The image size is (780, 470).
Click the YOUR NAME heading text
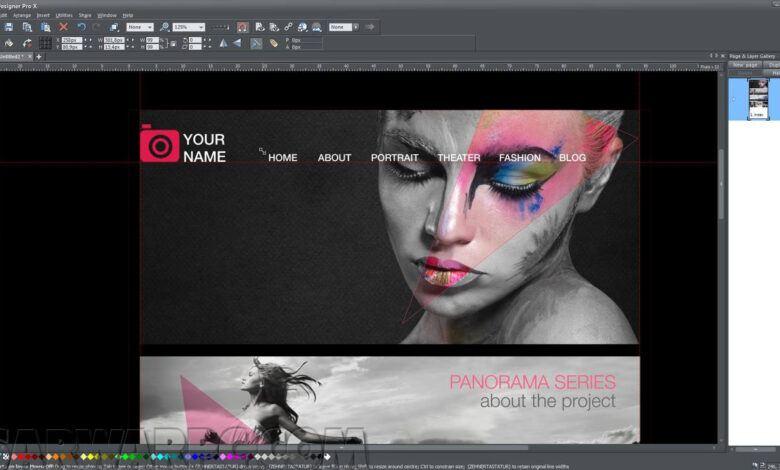(204, 148)
